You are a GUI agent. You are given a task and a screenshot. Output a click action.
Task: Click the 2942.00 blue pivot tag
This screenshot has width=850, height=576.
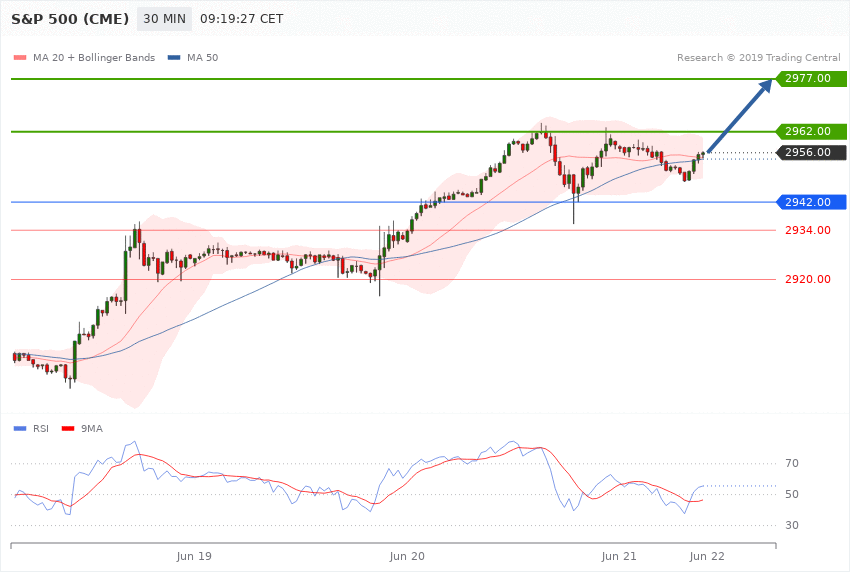pyautogui.click(x=811, y=202)
